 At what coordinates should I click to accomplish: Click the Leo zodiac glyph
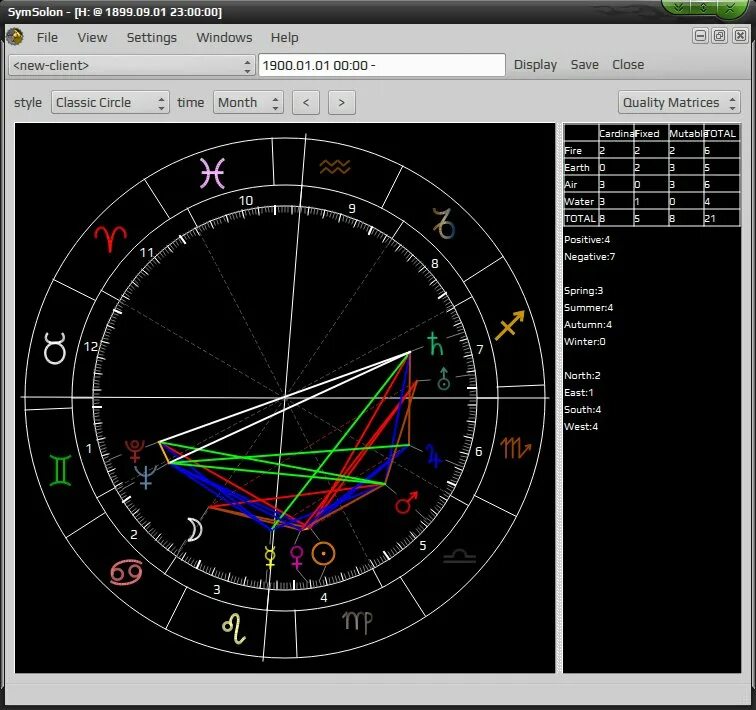pyautogui.click(x=234, y=629)
